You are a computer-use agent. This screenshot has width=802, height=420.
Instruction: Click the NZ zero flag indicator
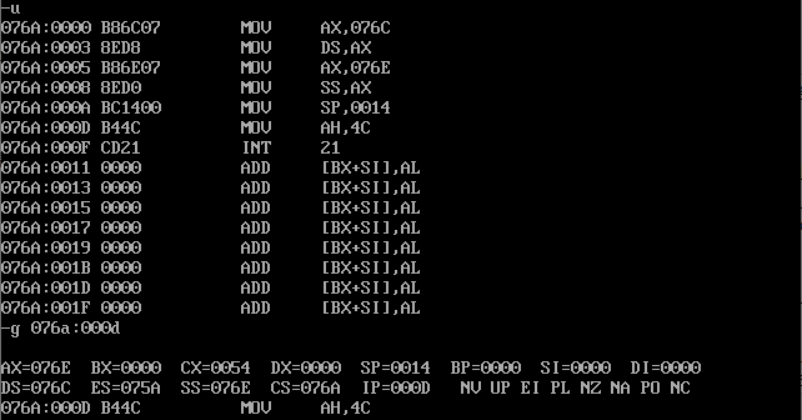[x=590, y=388]
